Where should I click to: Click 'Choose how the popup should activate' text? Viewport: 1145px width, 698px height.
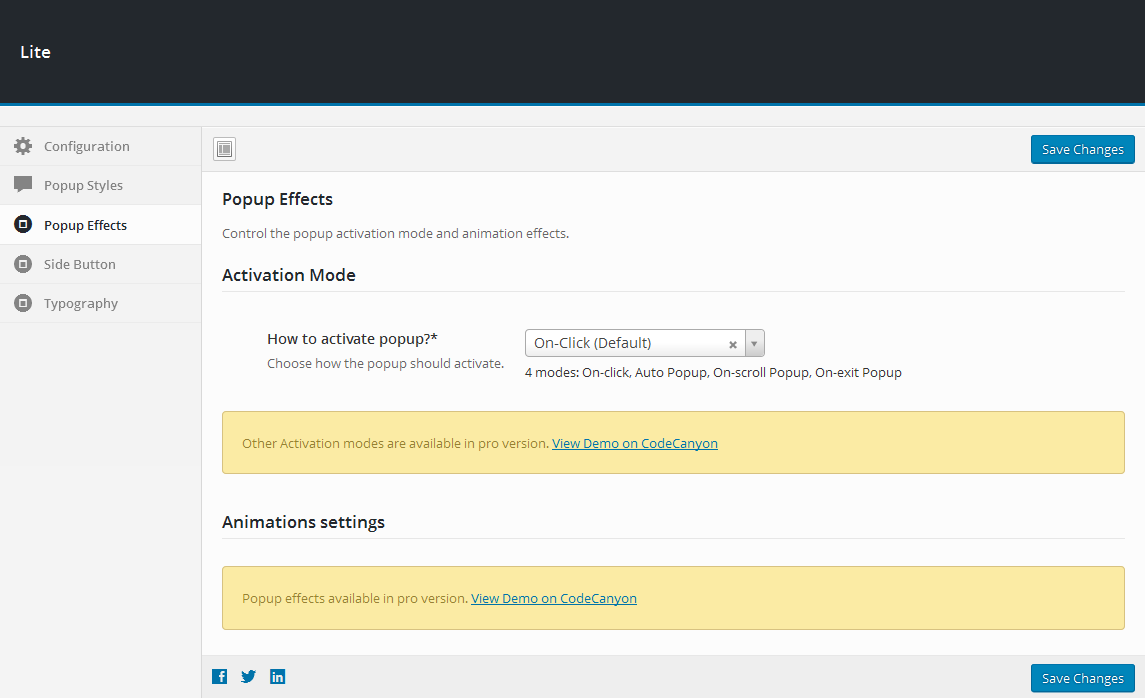[385, 364]
